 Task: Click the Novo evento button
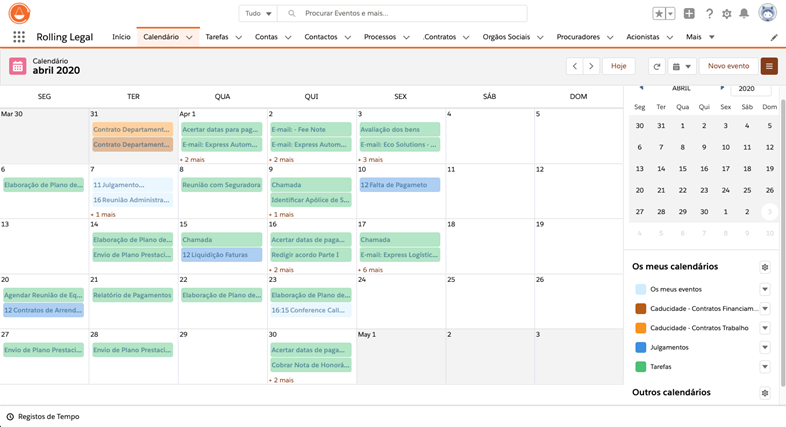[x=728, y=66]
